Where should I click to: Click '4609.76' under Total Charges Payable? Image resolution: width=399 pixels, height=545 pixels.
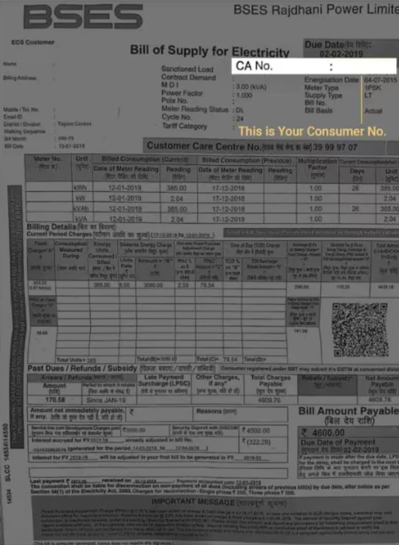point(269,400)
